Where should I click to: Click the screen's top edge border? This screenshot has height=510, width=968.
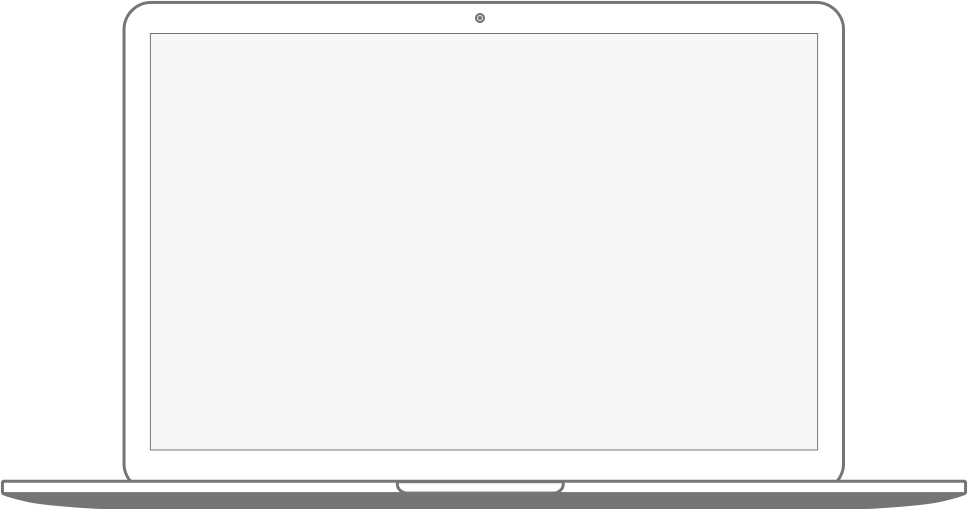(484, 33)
